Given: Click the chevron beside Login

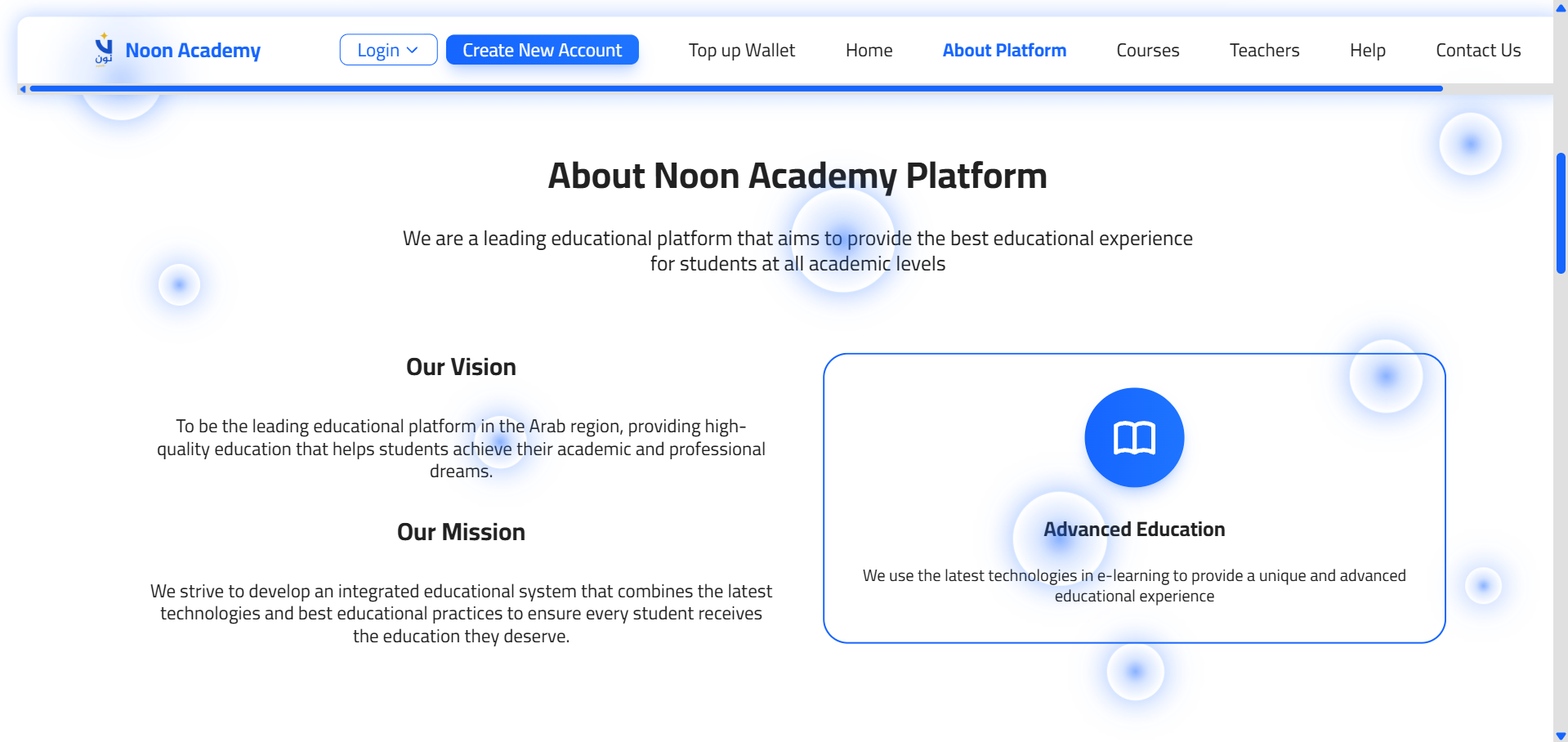Looking at the screenshot, I should (413, 51).
